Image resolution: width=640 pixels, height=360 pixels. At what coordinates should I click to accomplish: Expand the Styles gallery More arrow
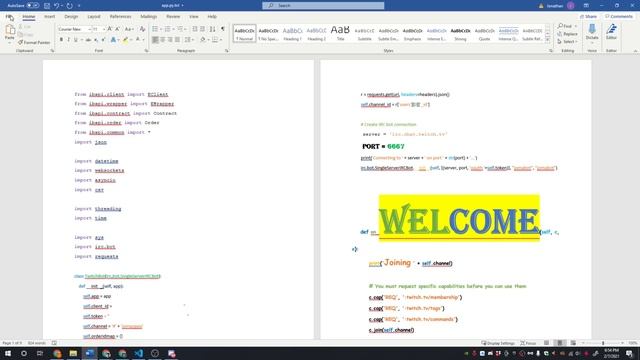[548, 40]
